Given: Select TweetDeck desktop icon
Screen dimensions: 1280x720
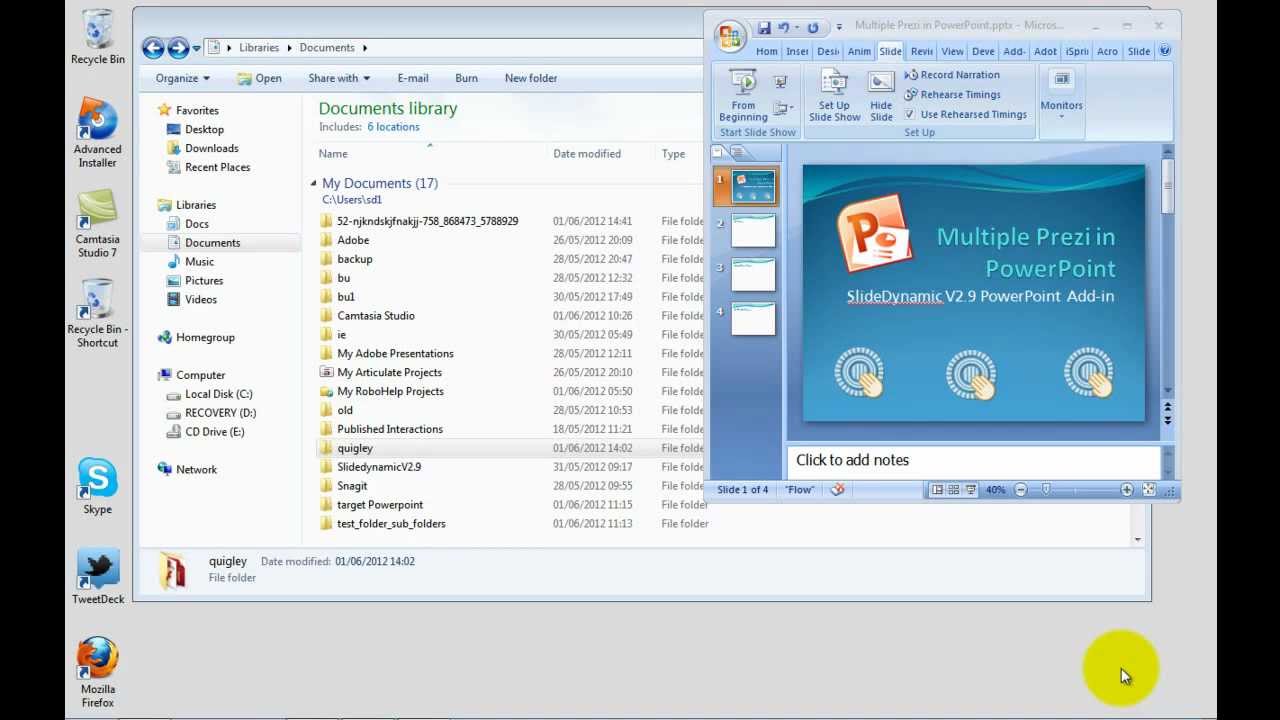Looking at the screenshot, I should 98,577.
